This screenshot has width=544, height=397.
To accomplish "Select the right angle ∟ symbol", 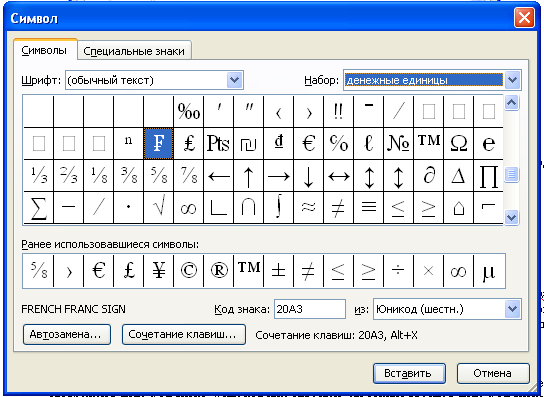I will (x=218, y=207).
